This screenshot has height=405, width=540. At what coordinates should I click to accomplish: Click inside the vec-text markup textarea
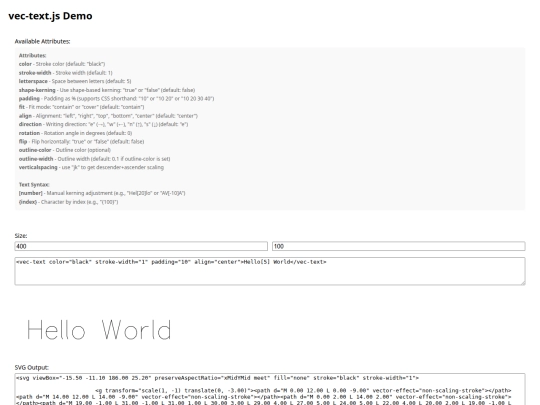click(x=270, y=271)
